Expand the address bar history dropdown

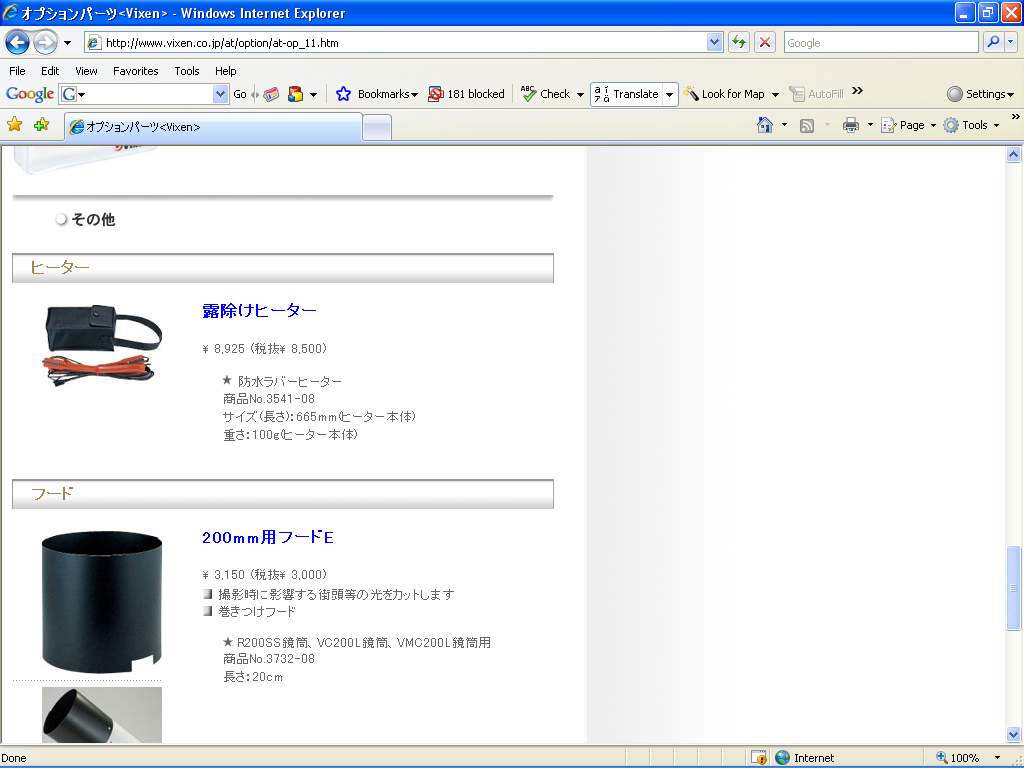coord(714,43)
